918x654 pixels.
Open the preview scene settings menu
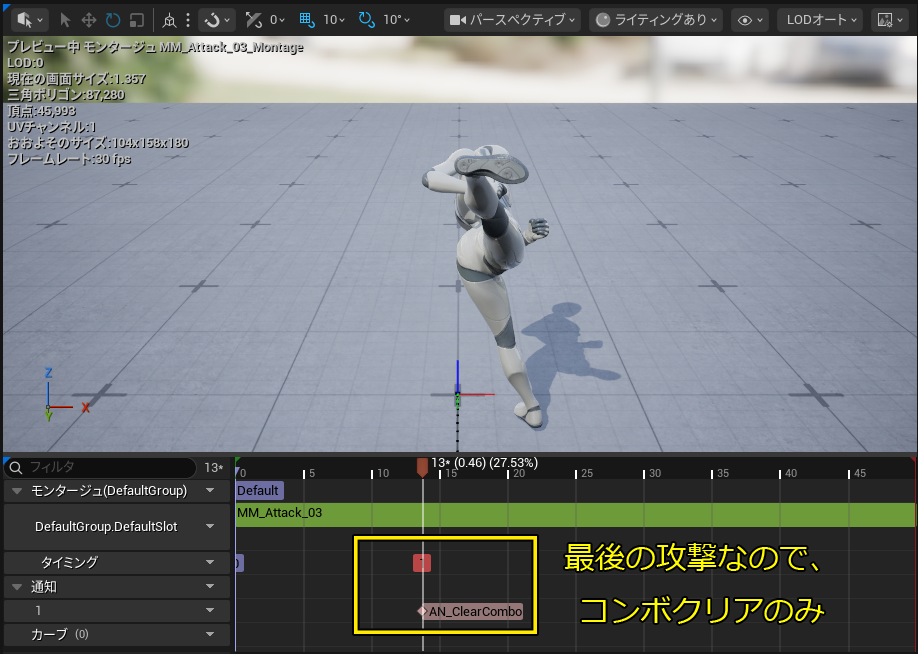coord(889,20)
